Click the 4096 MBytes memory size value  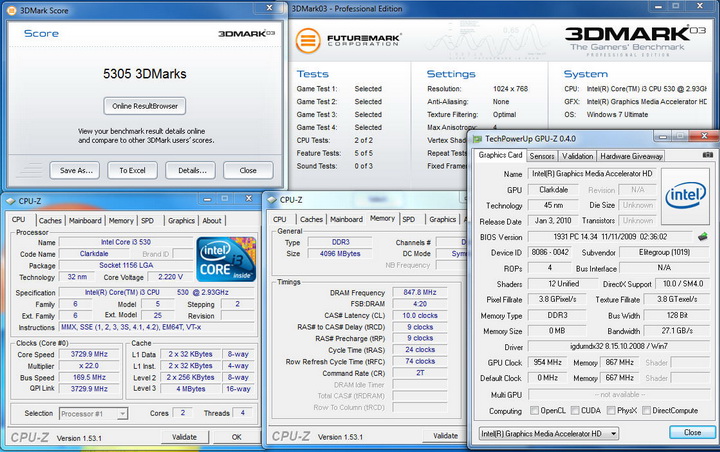click(340, 254)
